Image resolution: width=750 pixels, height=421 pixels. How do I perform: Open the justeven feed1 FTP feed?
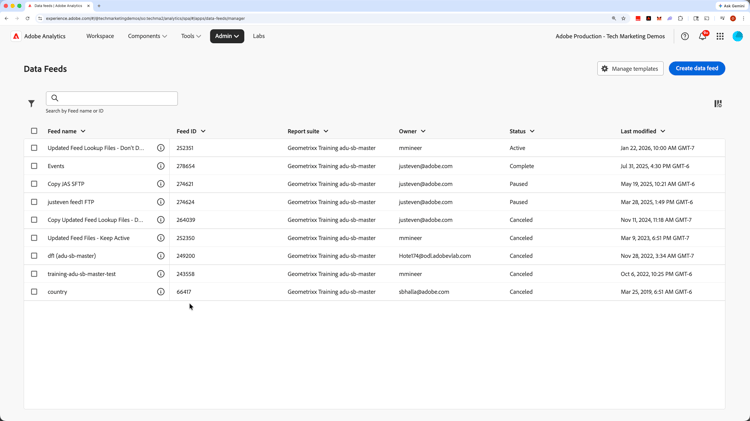coord(71,202)
